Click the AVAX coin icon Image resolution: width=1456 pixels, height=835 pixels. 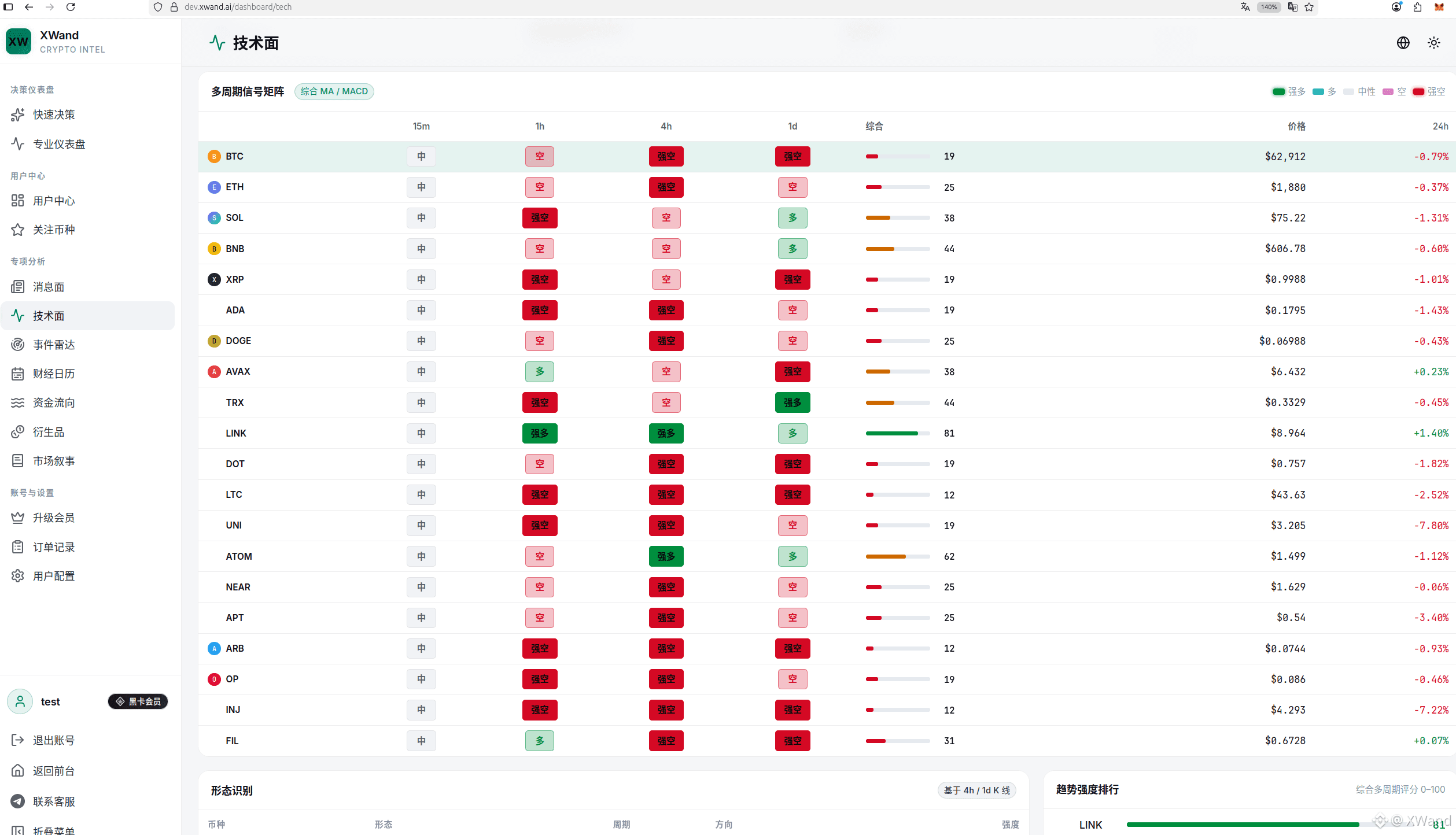click(x=214, y=371)
